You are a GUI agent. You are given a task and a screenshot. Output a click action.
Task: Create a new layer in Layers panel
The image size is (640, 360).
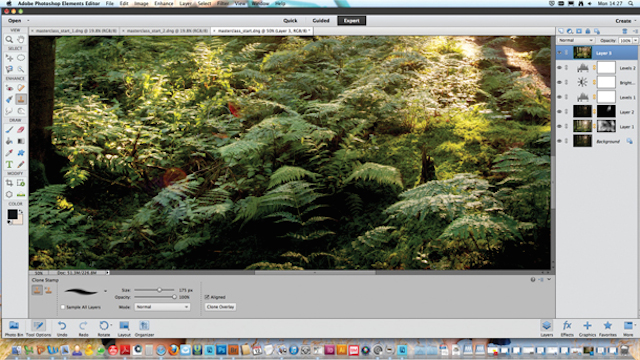tap(561, 31)
